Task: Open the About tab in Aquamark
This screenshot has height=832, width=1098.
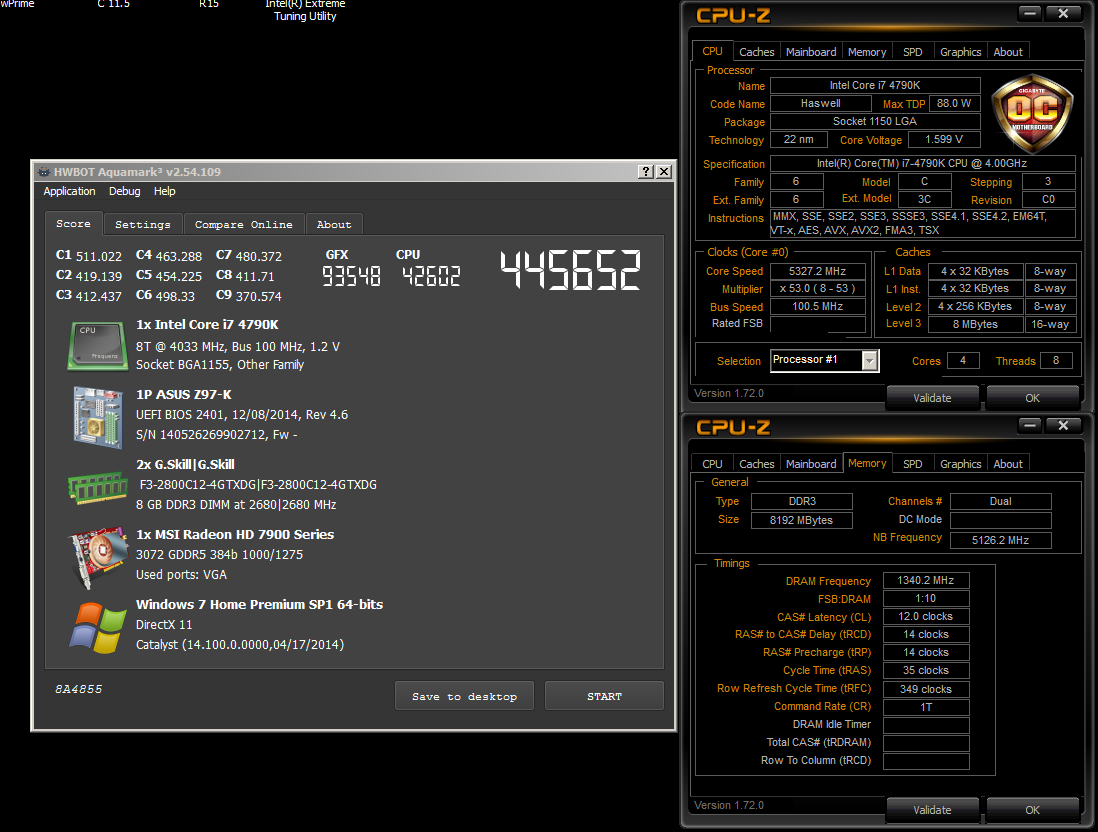Action: 334,224
